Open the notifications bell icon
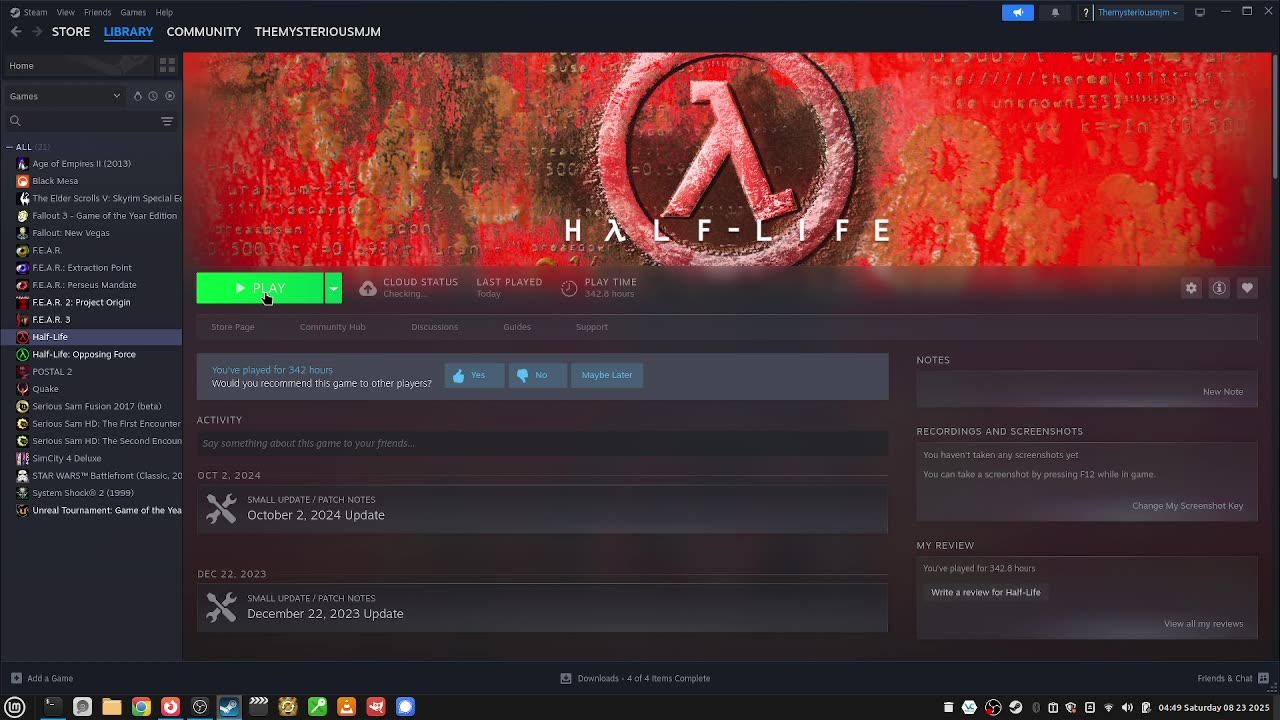Image resolution: width=1280 pixels, height=720 pixels. (x=1055, y=12)
